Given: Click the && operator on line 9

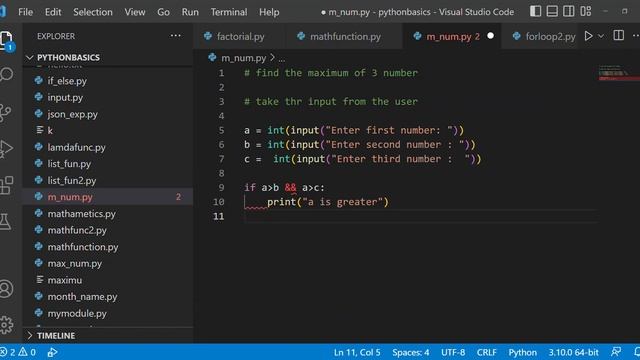Looking at the screenshot, I should point(290,187).
